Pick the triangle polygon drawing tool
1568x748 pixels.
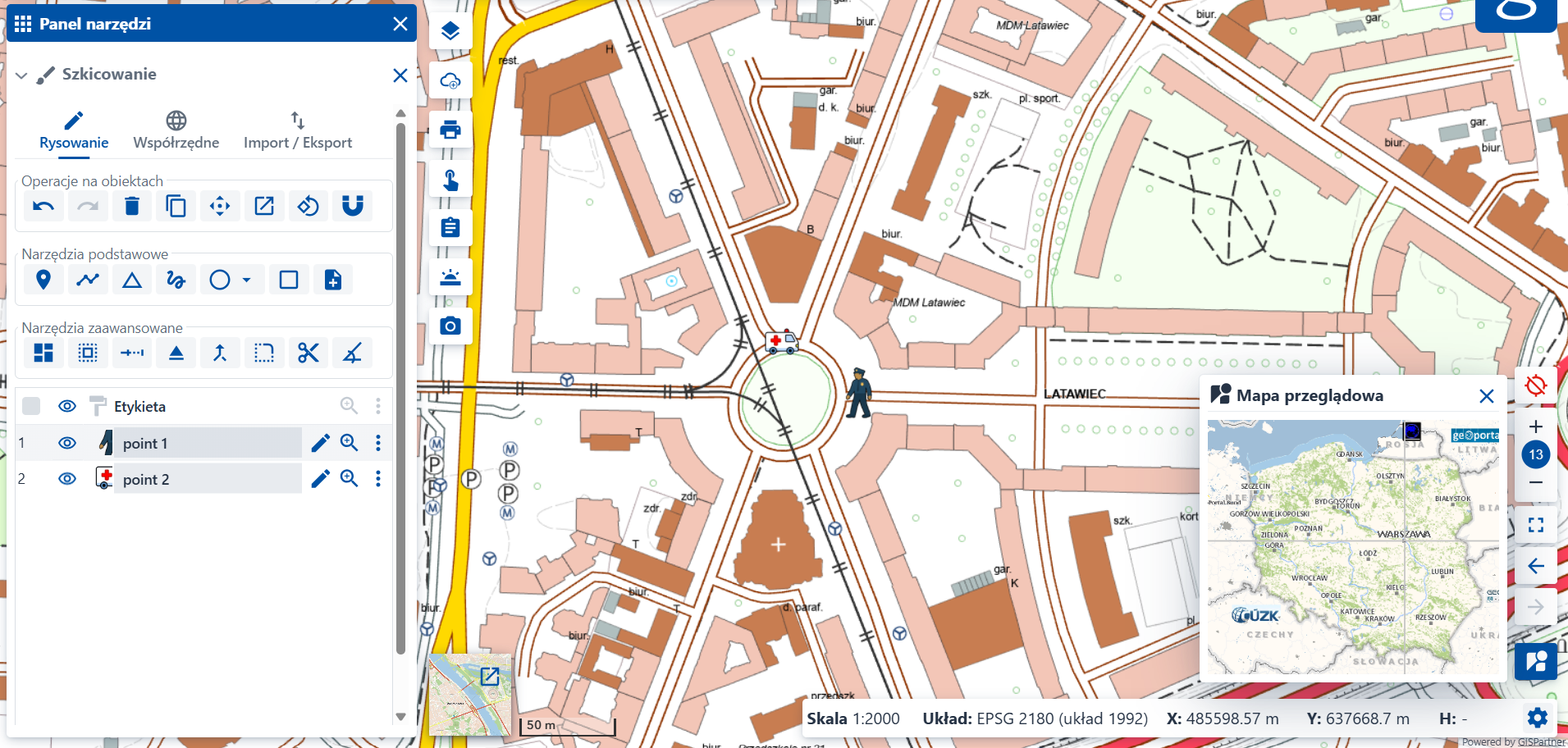[x=132, y=280]
